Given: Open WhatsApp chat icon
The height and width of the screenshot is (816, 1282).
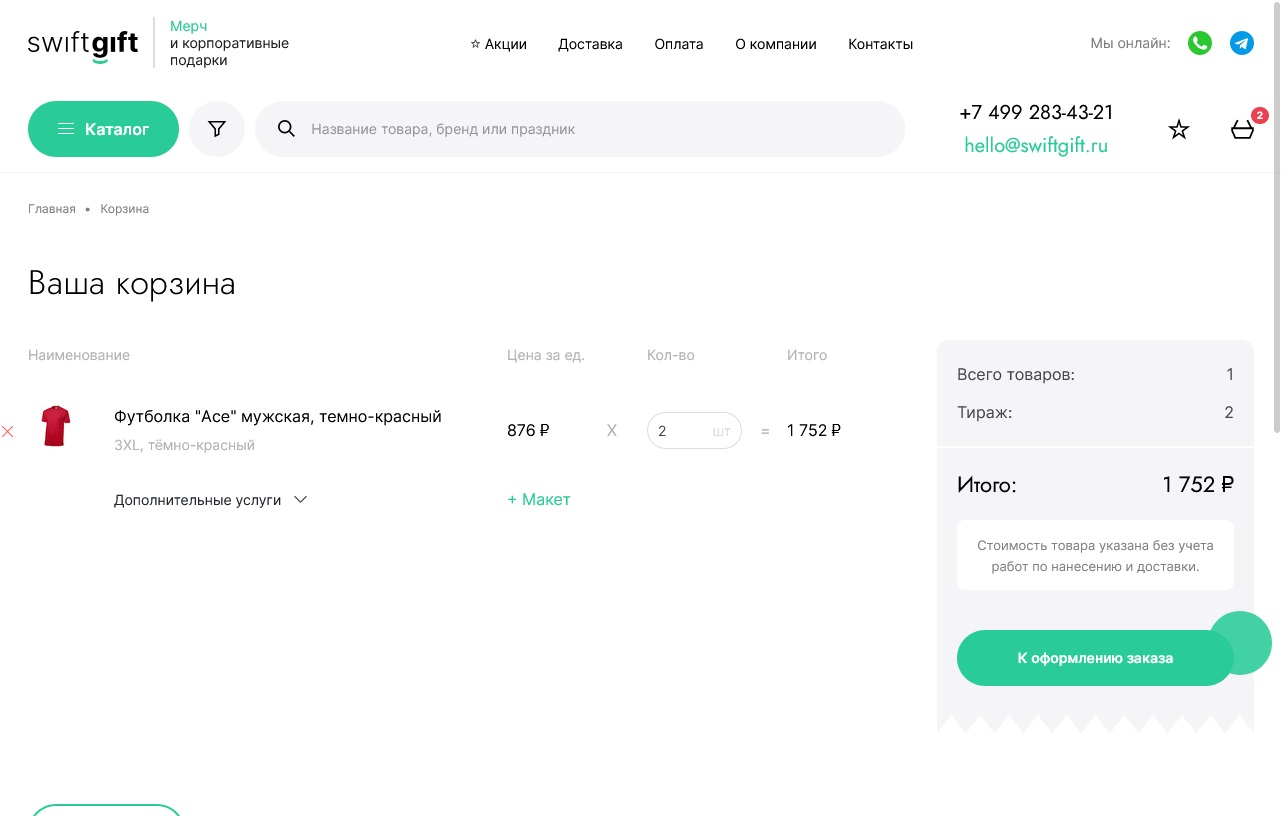Looking at the screenshot, I should click(x=1200, y=43).
